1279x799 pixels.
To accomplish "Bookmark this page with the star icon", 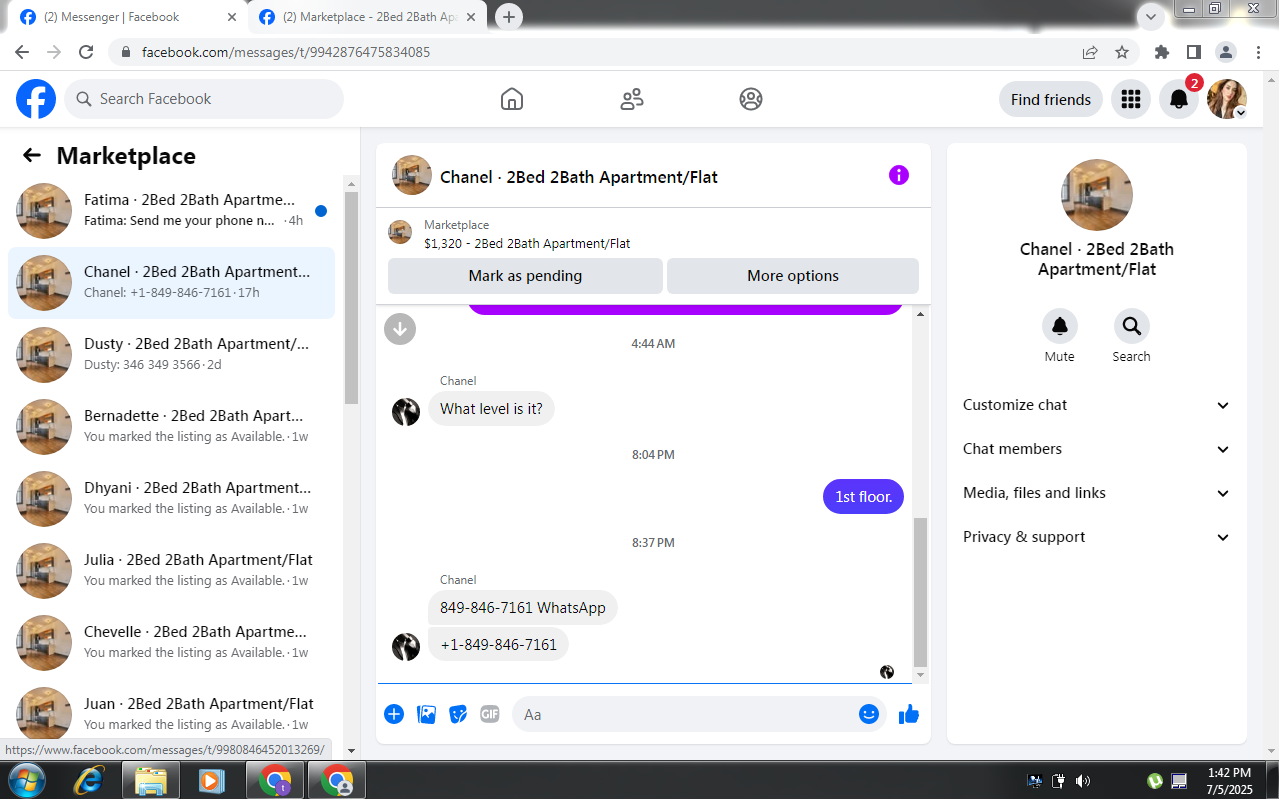I will point(1122,52).
